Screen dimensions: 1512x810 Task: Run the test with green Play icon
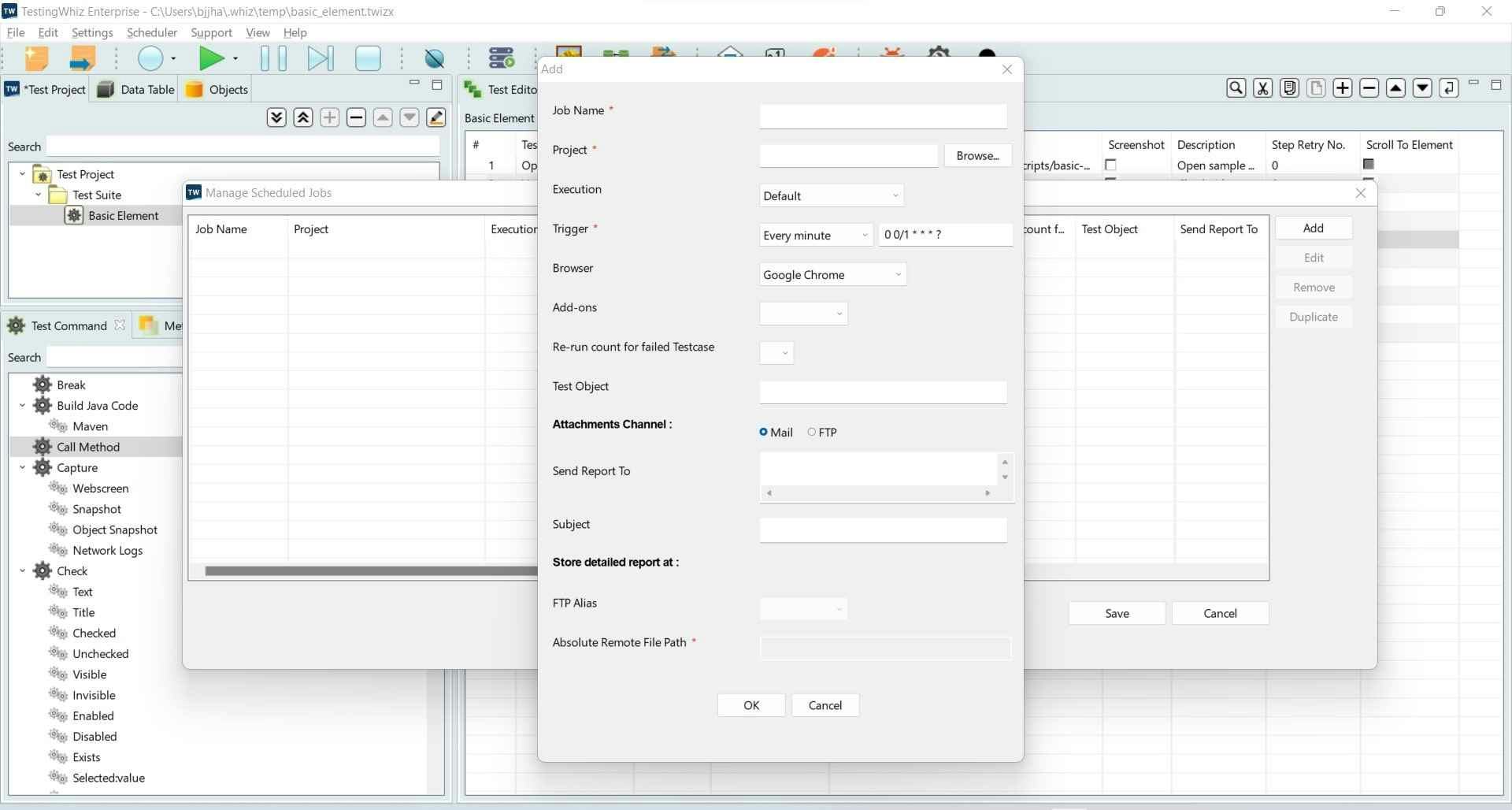pyautogui.click(x=211, y=58)
